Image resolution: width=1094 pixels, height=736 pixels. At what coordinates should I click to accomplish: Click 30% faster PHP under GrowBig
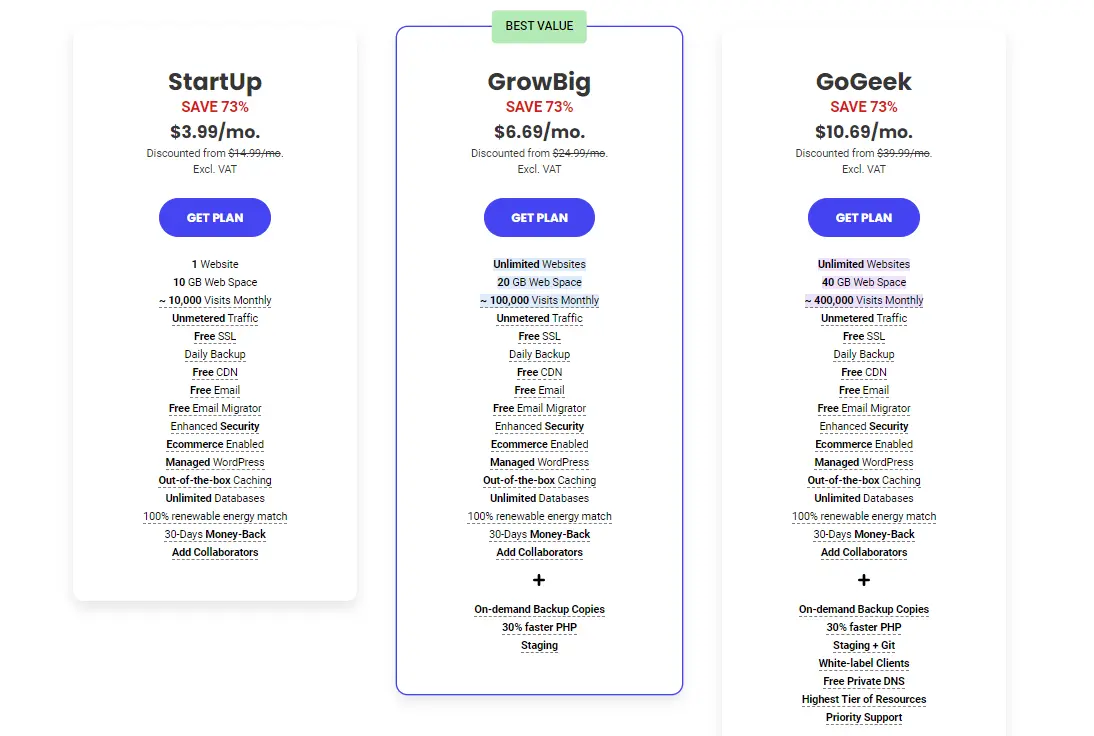(539, 627)
